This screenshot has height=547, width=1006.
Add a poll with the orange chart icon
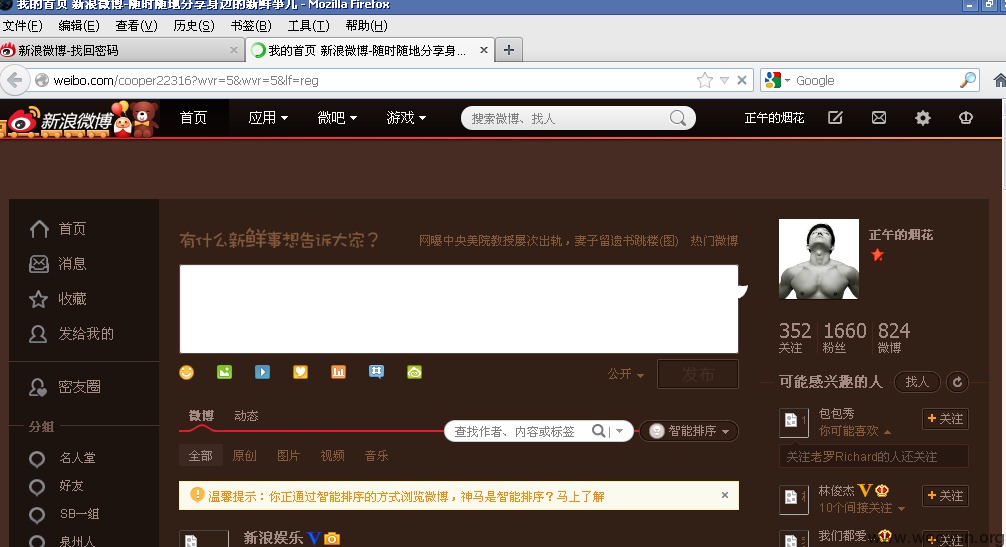click(x=338, y=372)
